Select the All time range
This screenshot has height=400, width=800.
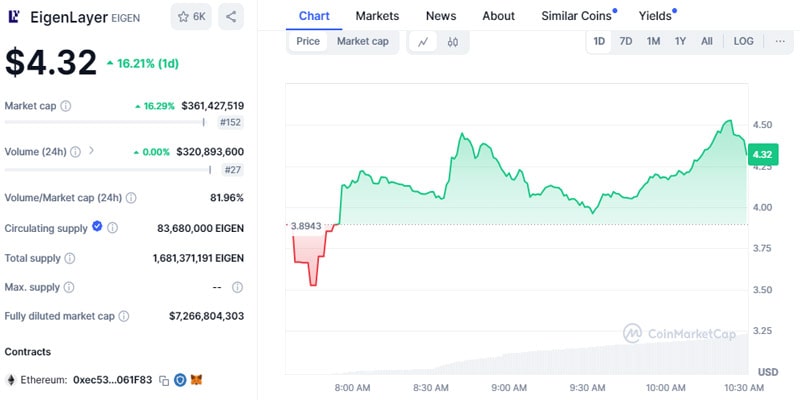point(707,41)
